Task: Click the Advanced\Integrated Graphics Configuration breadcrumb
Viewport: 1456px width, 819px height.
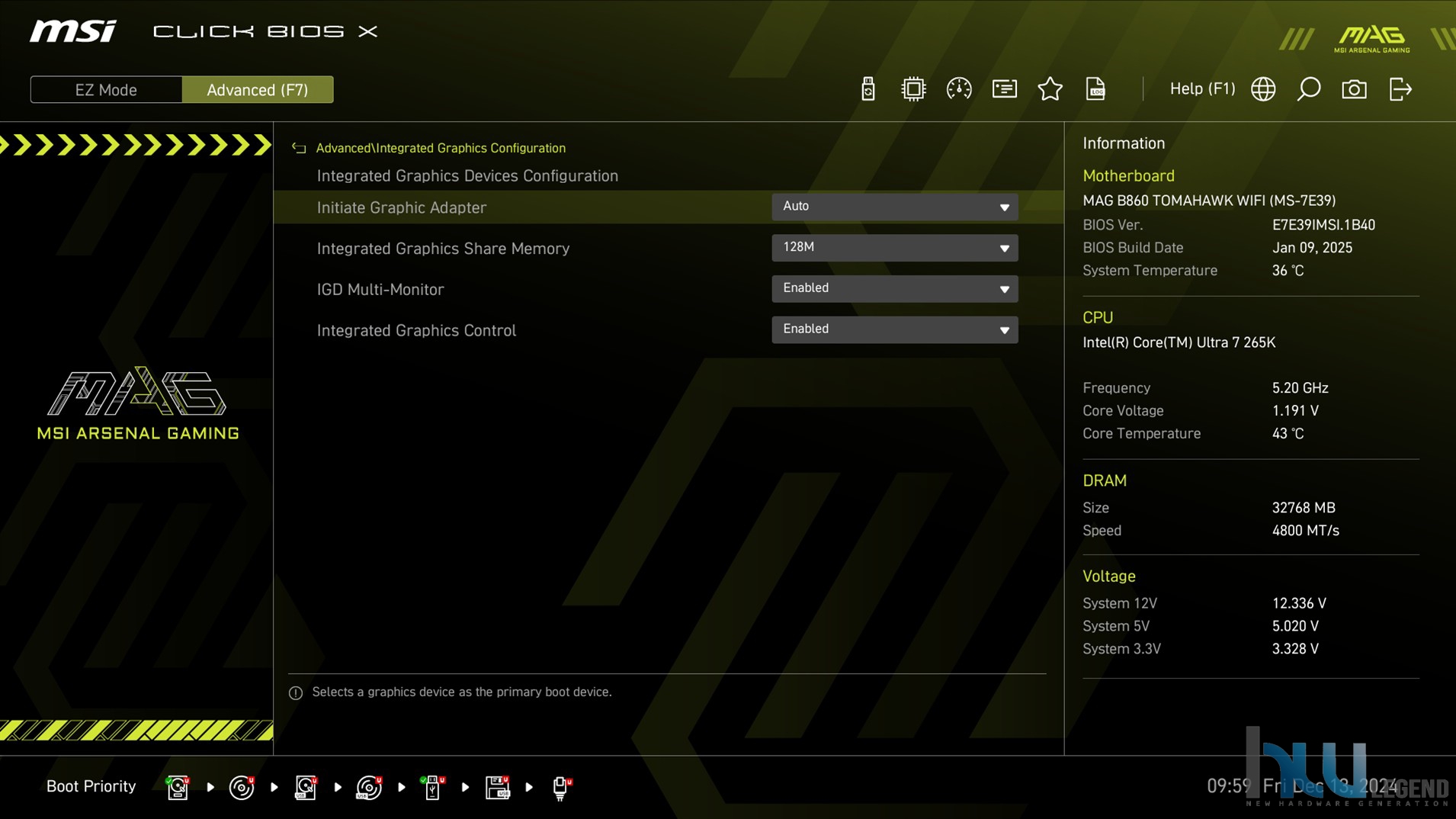Action: tap(441, 148)
